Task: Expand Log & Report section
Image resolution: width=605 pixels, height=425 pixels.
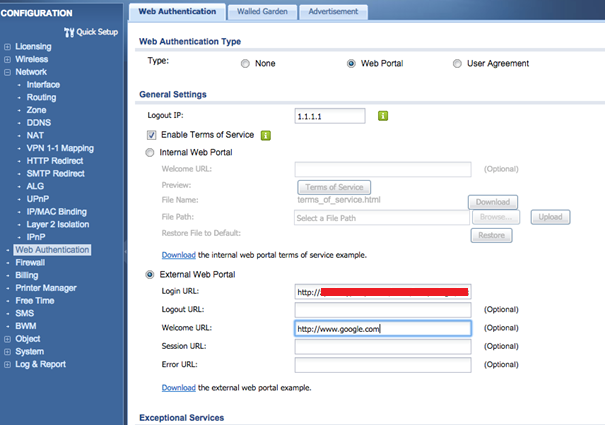Action: [8, 365]
